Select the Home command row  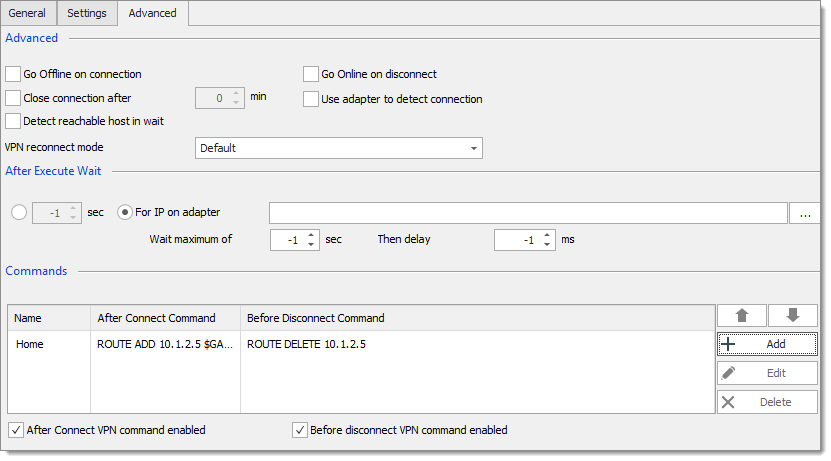pos(361,344)
